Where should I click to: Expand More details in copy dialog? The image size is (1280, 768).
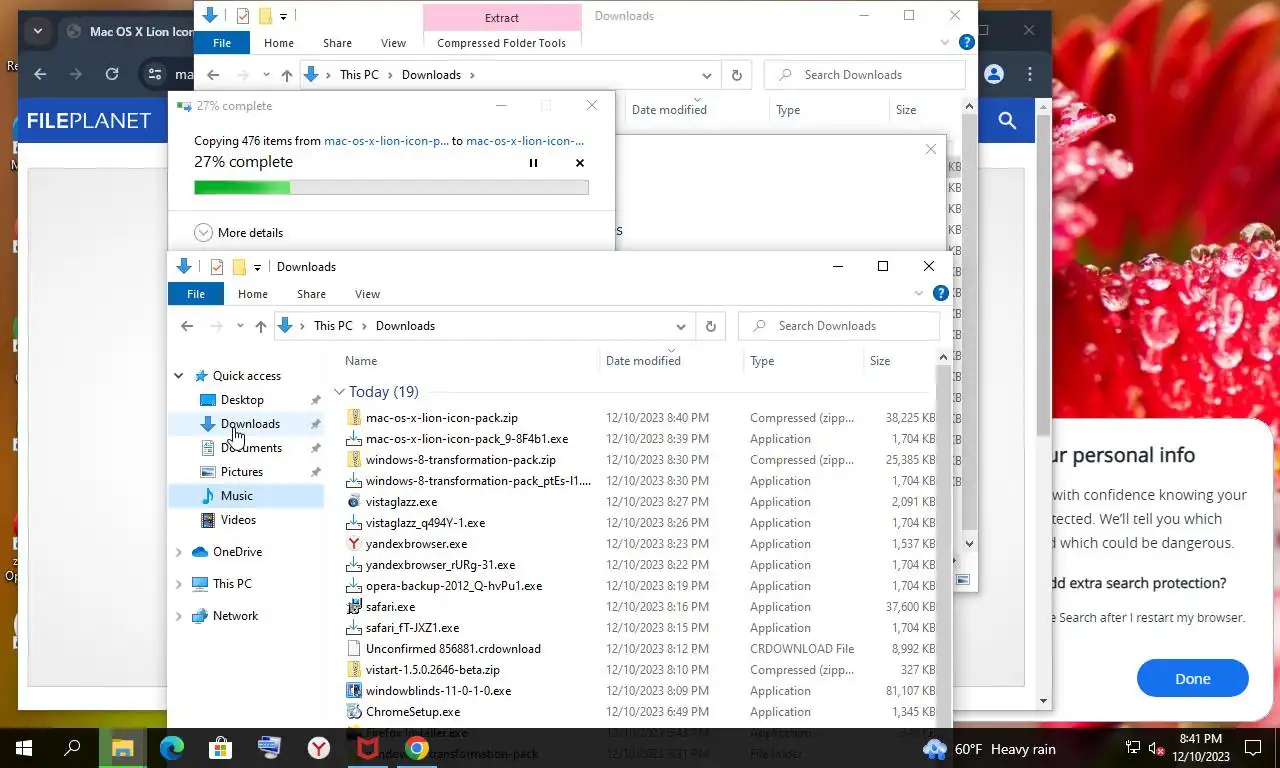[x=238, y=232]
